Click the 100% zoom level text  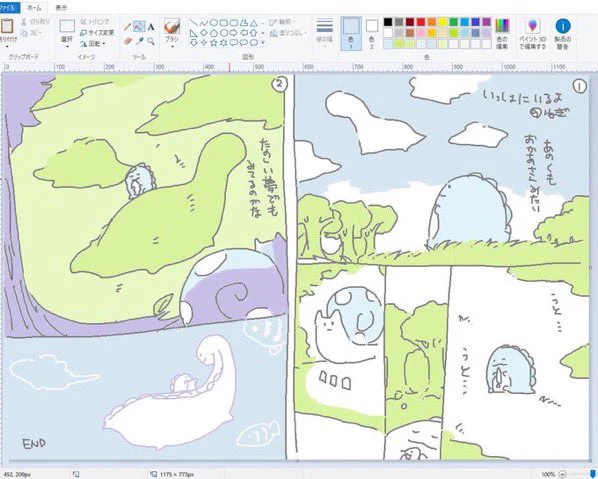tap(548, 474)
